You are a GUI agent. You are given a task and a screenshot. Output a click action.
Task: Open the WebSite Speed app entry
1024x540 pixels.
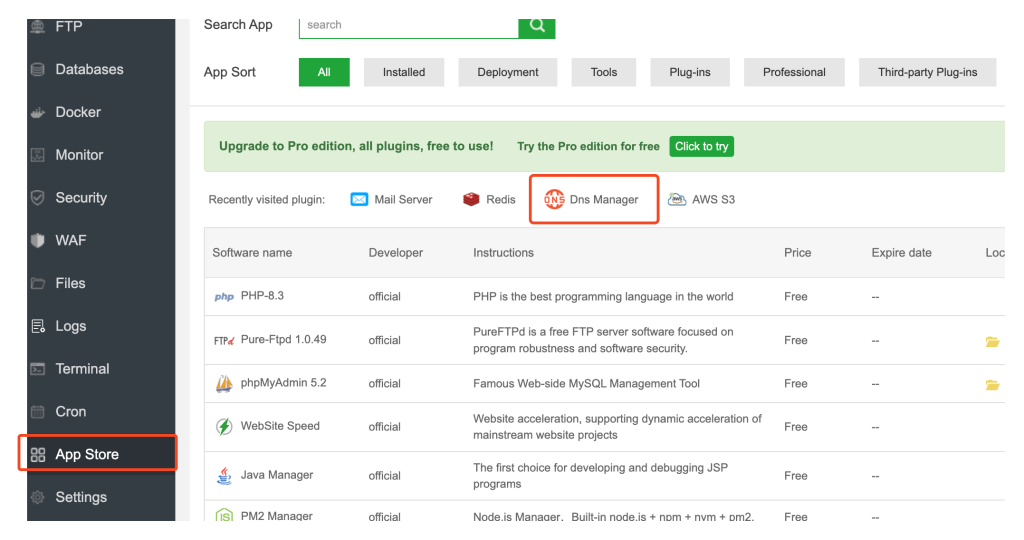pyautogui.click(x=280, y=426)
